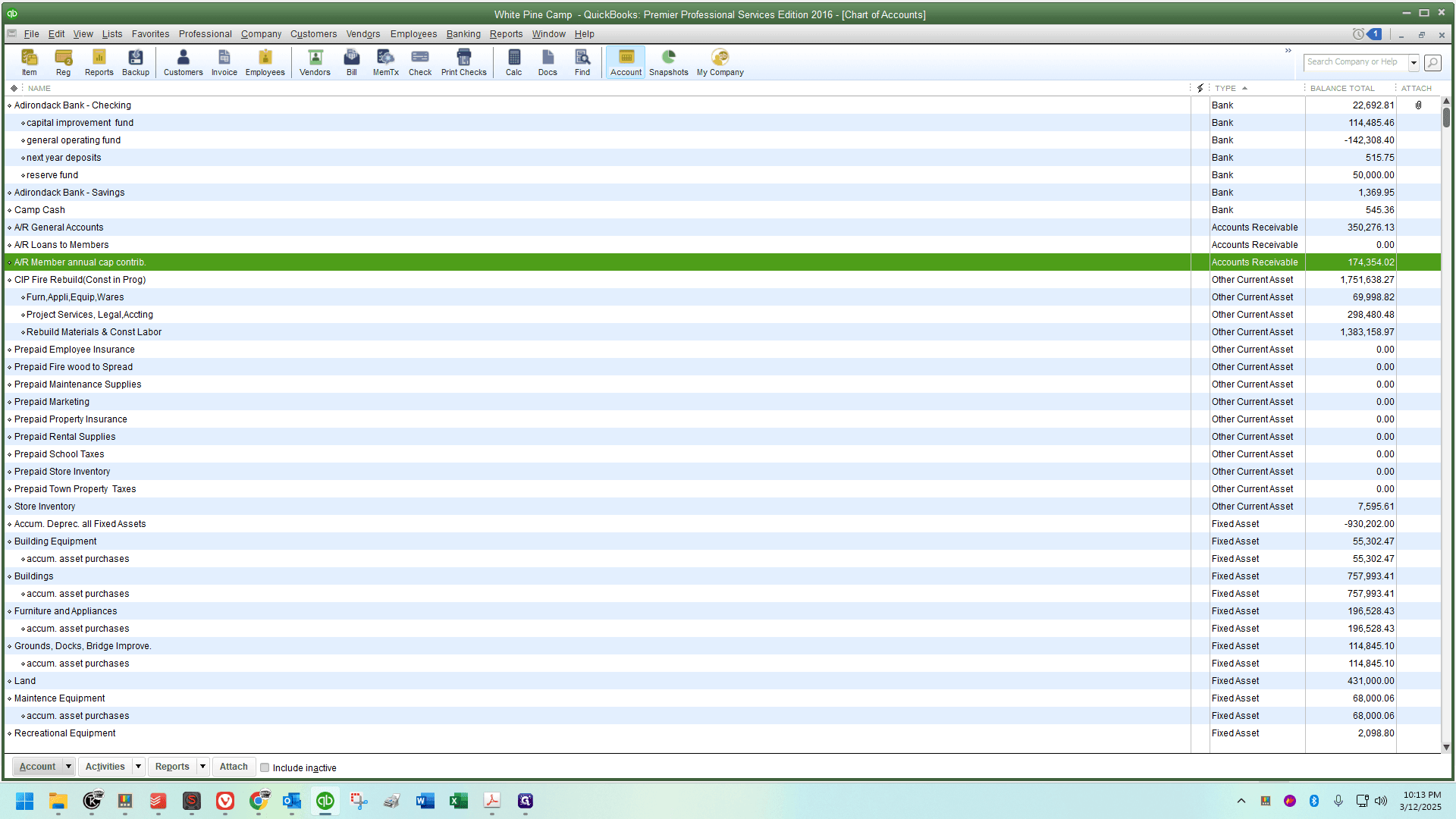Open the Reports toolbar icon
This screenshot has height=819, width=1456.
coord(99,62)
